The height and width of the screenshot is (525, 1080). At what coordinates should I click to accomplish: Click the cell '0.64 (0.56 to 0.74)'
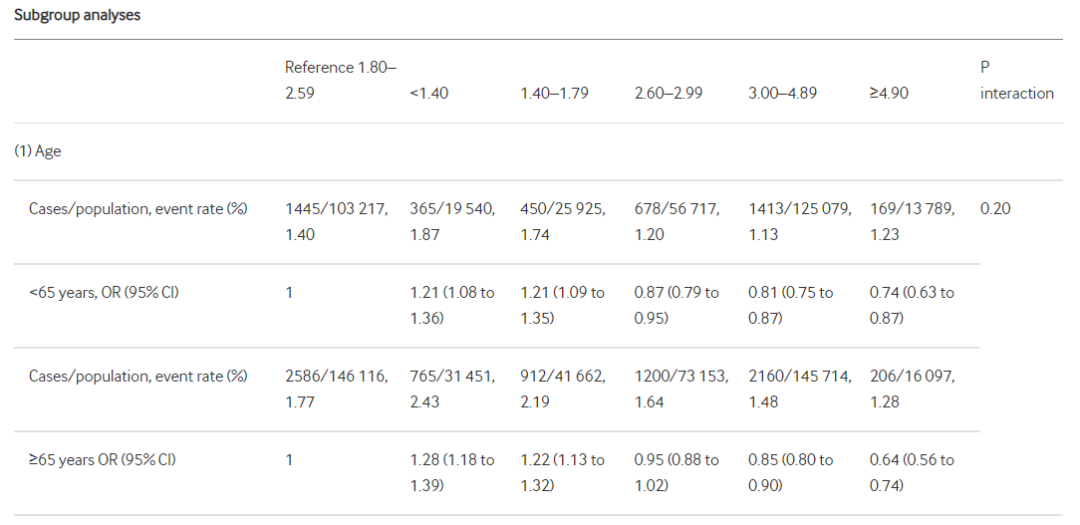click(x=912, y=473)
